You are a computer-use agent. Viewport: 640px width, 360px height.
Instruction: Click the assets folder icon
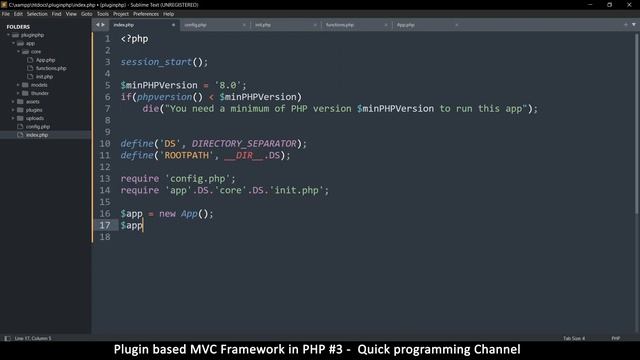[x=20, y=102]
